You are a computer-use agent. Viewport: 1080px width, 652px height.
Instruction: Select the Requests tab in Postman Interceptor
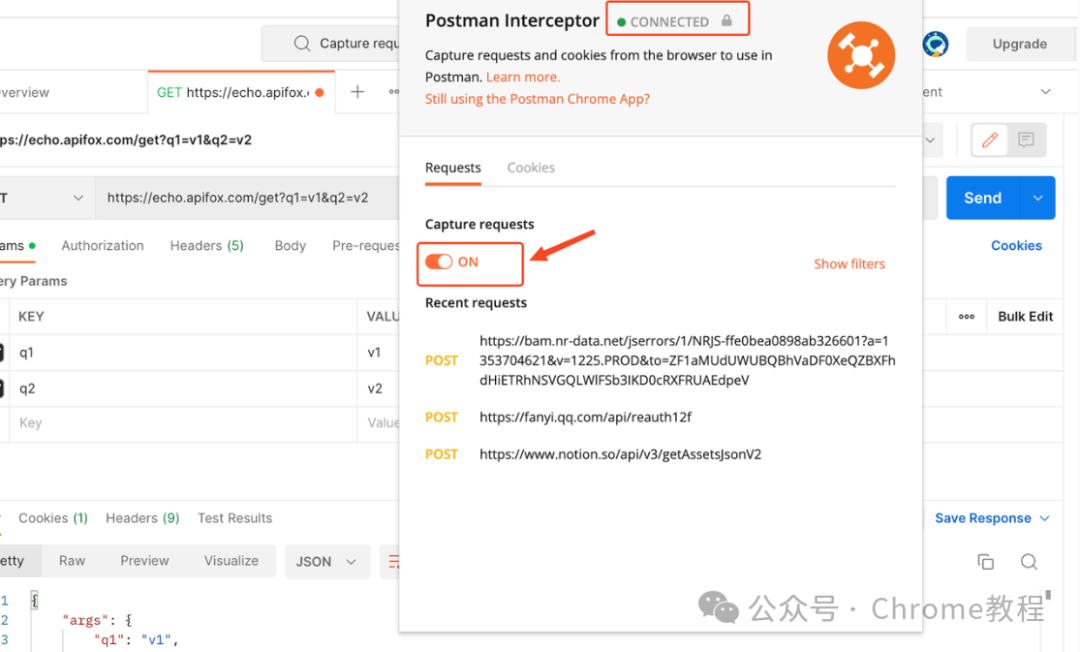tap(453, 167)
